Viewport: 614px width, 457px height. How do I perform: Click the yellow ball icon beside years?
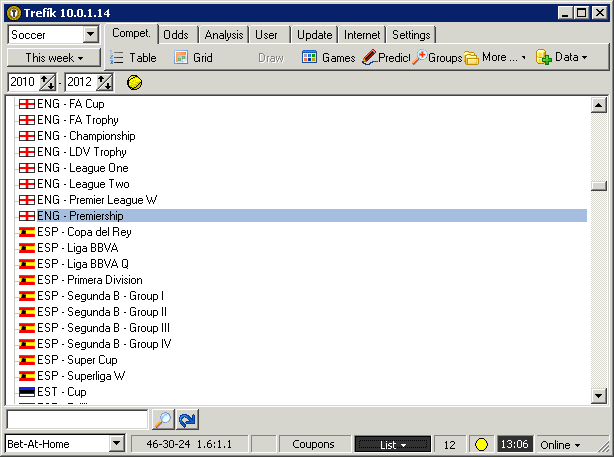(x=134, y=83)
